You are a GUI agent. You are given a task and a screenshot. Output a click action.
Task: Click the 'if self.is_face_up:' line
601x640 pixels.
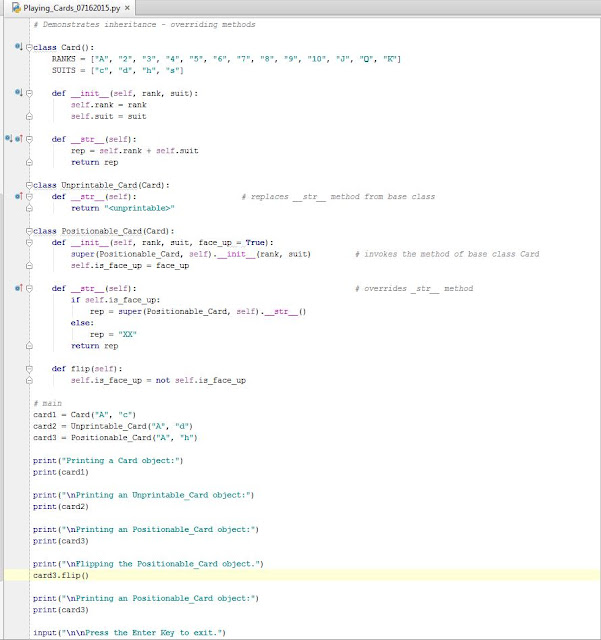pyautogui.click(x=116, y=300)
